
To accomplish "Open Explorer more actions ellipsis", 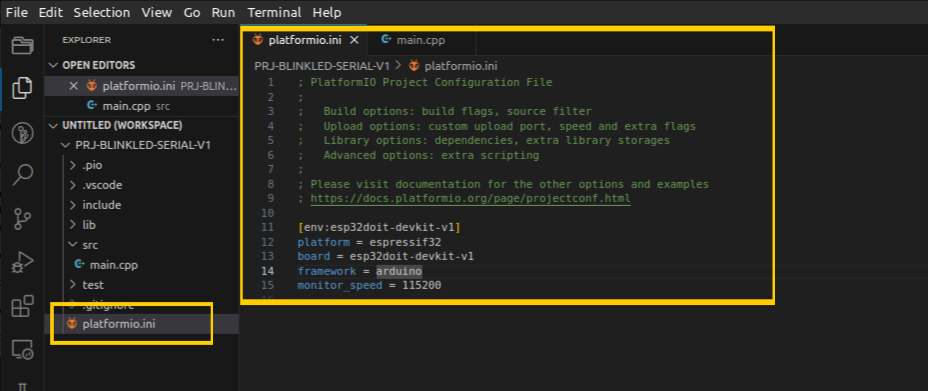I will tap(218, 40).
